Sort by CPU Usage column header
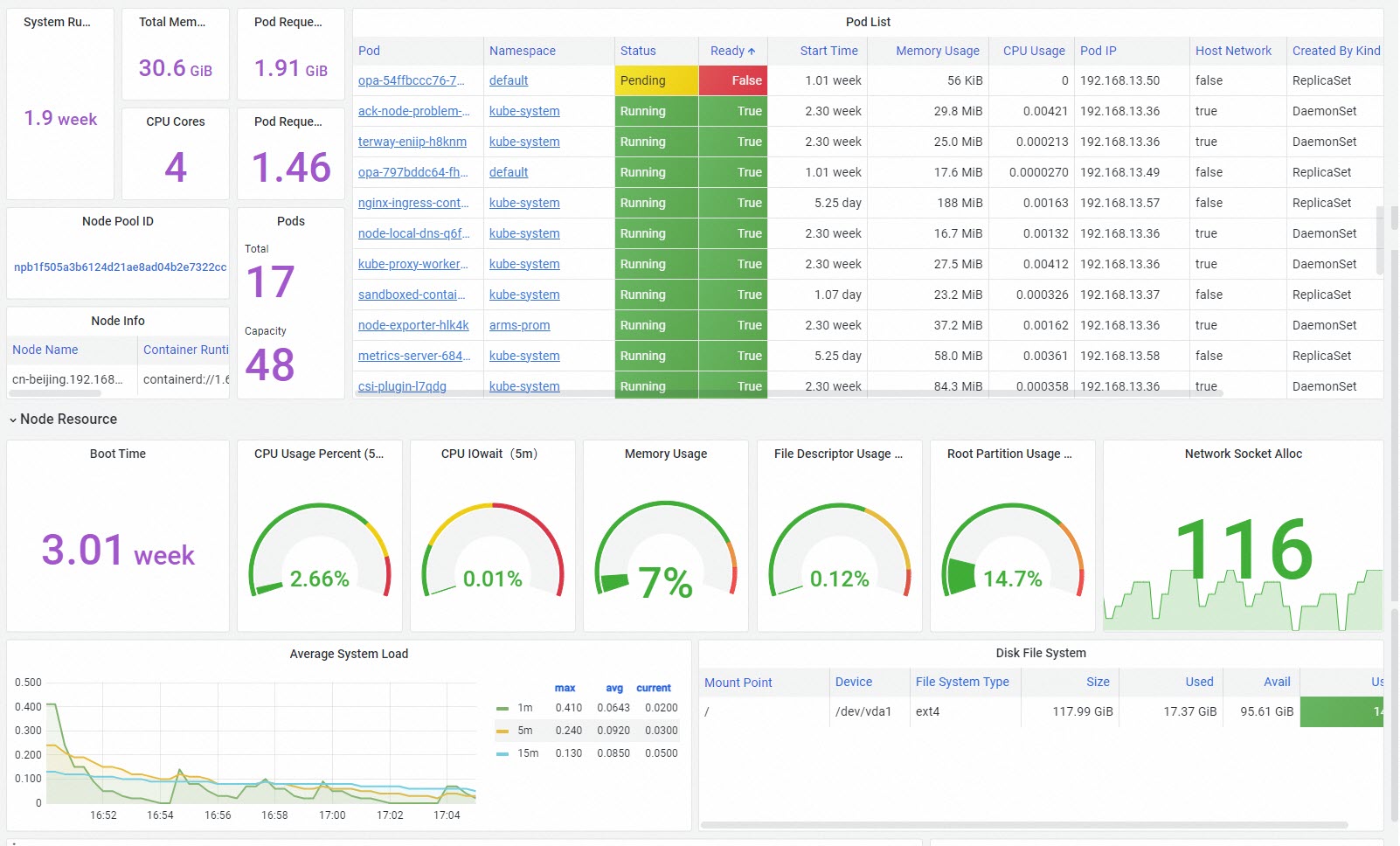This screenshot has width=1400, height=846. click(1034, 51)
